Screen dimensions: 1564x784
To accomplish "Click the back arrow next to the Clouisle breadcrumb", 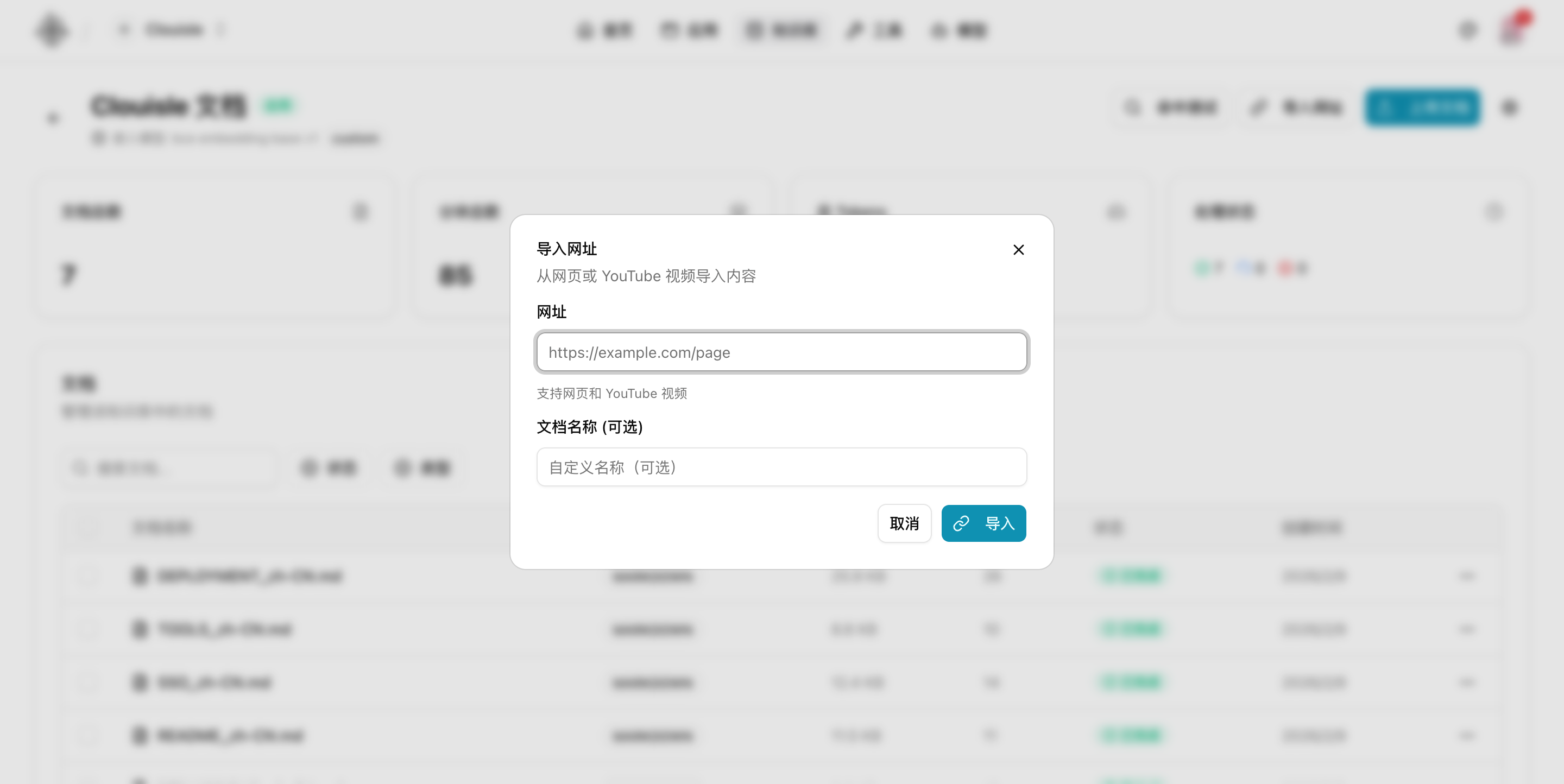I will pos(125,29).
